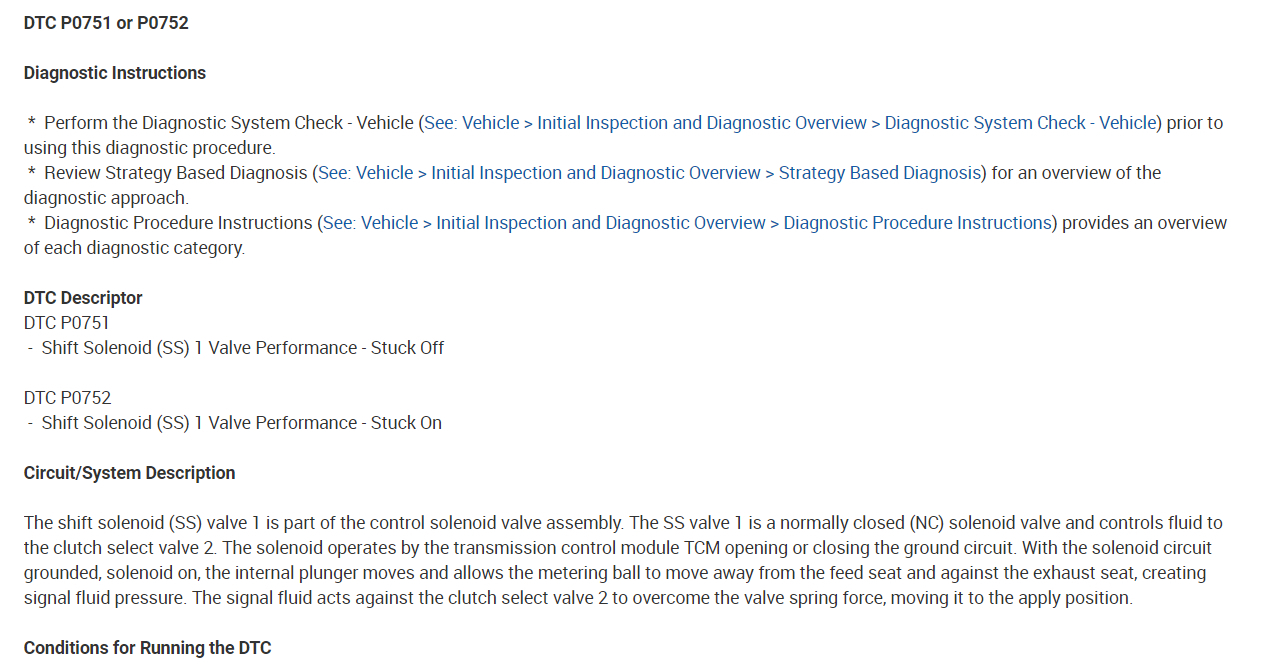Click the black 'Review Strategy Based Diagnosis' text
Image resolution: width=1269 pixels, height=671 pixels.
pyautogui.click(x=176, y=173)
